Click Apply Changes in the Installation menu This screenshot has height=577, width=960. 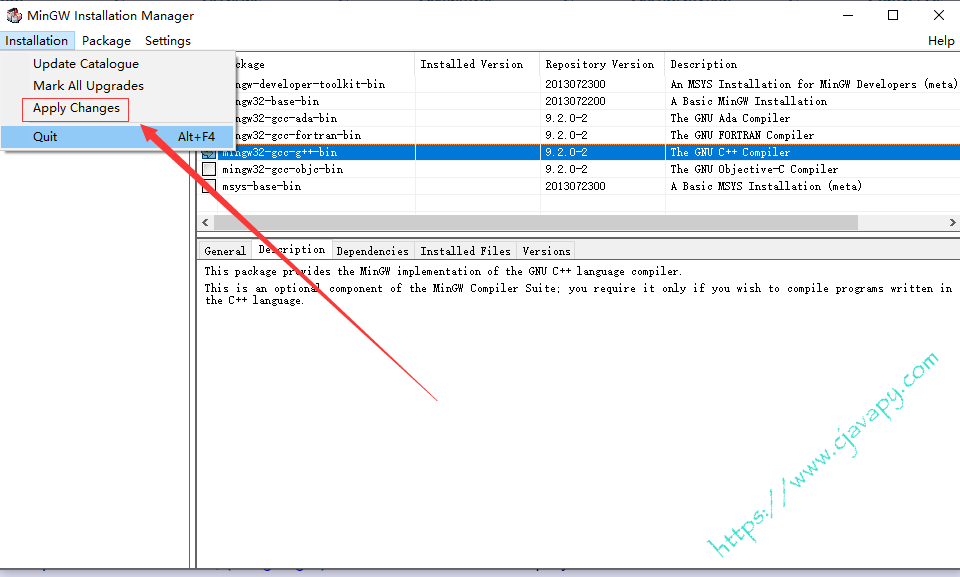[x=77, y=108]
